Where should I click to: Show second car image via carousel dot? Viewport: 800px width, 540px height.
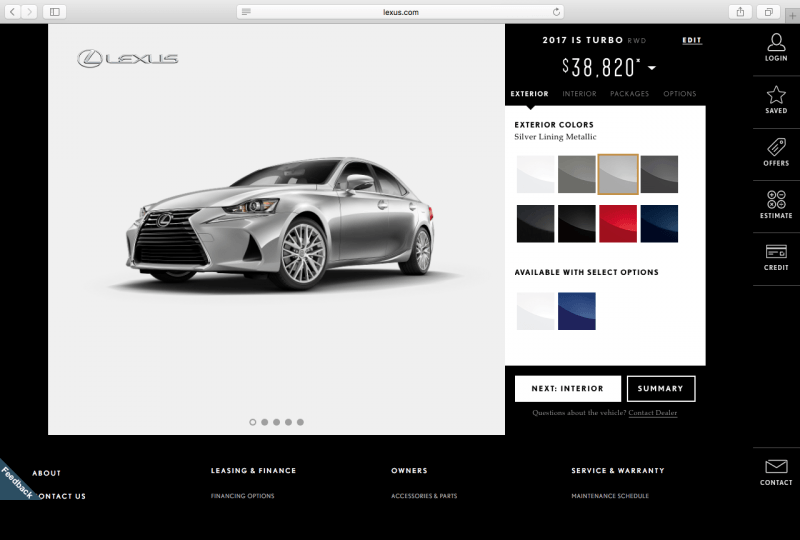[x=264, y=422]
